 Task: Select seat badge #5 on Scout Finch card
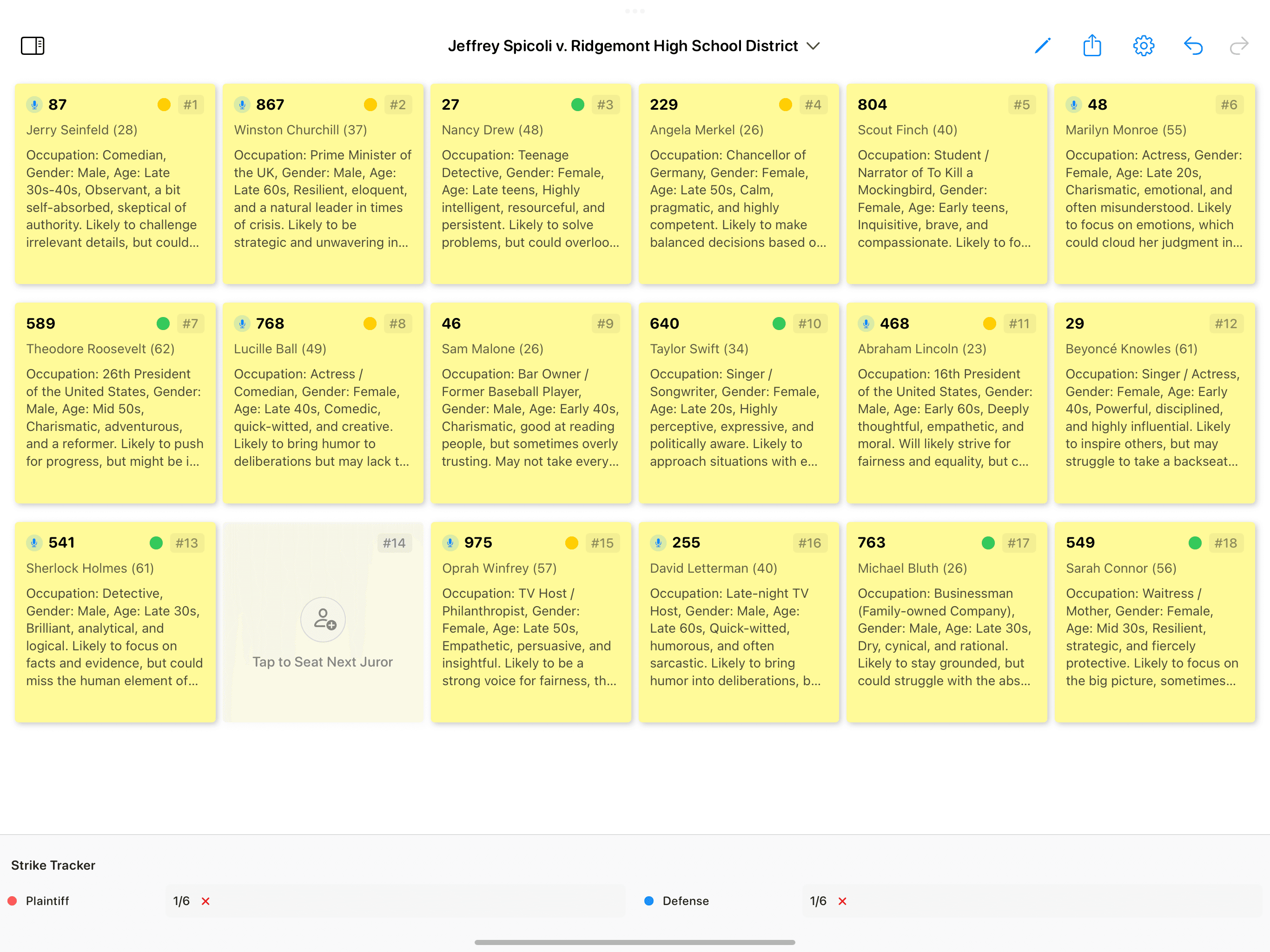pyautogui.click(x=1021, y=105)
